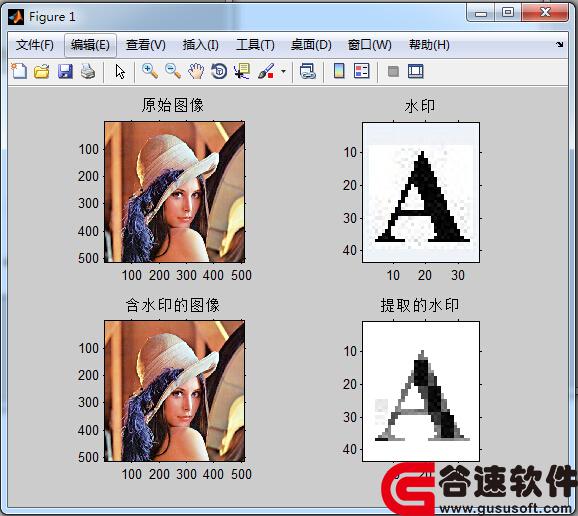Click the title text 原始图像
The height and width of the screenshot is (516, 578).
coord(173,105)
